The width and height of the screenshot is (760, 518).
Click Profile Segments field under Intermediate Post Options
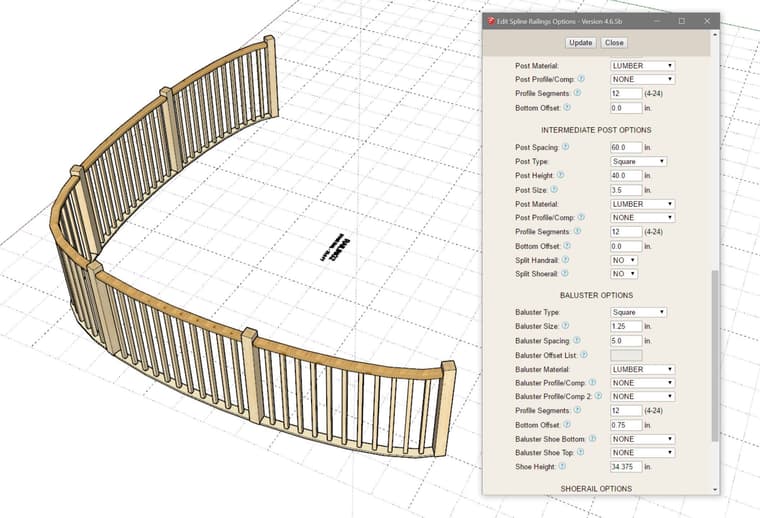click(626, 232)
